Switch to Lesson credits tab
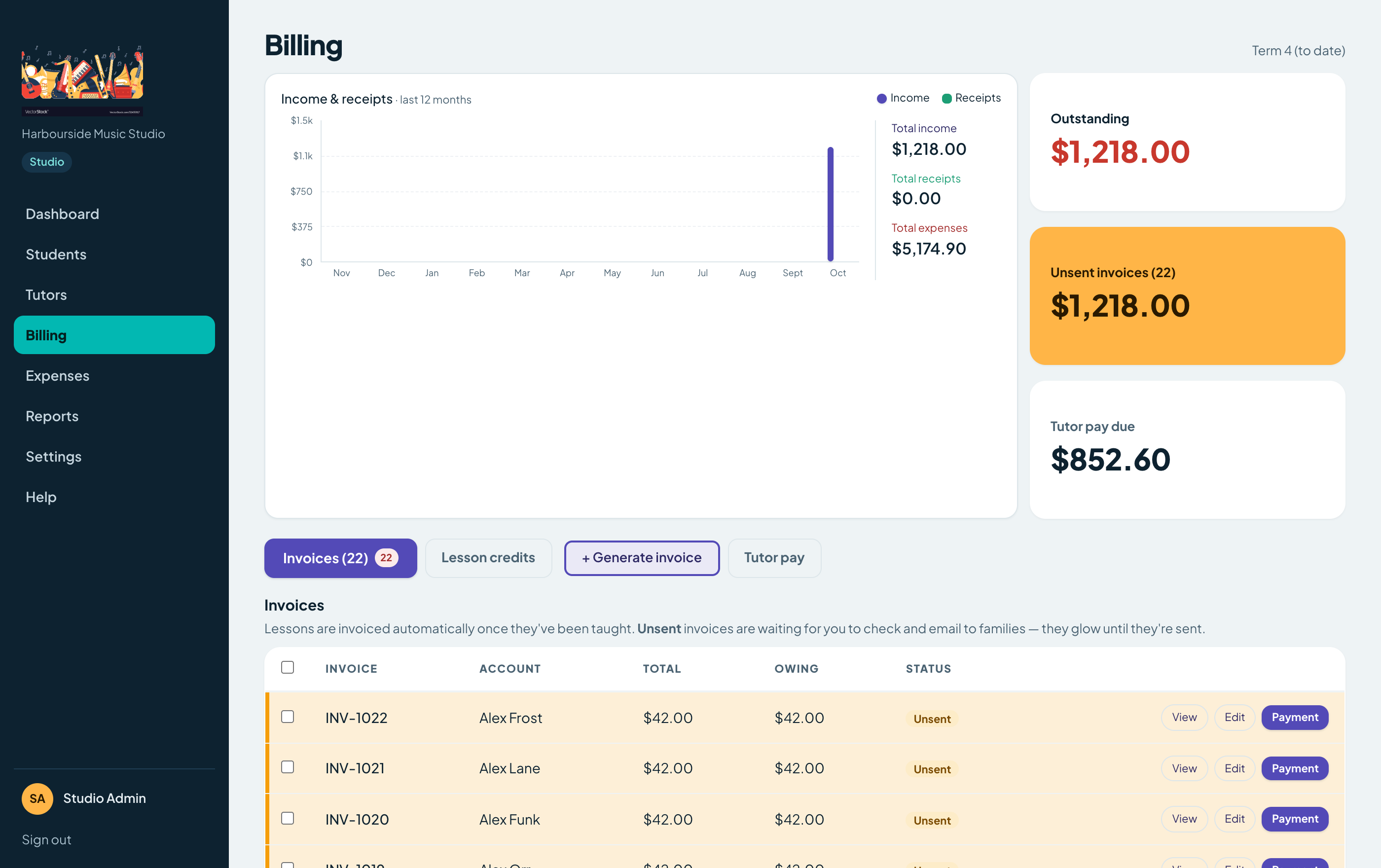The height and width of the screenshot is (868, 1381). click(488, 558)
